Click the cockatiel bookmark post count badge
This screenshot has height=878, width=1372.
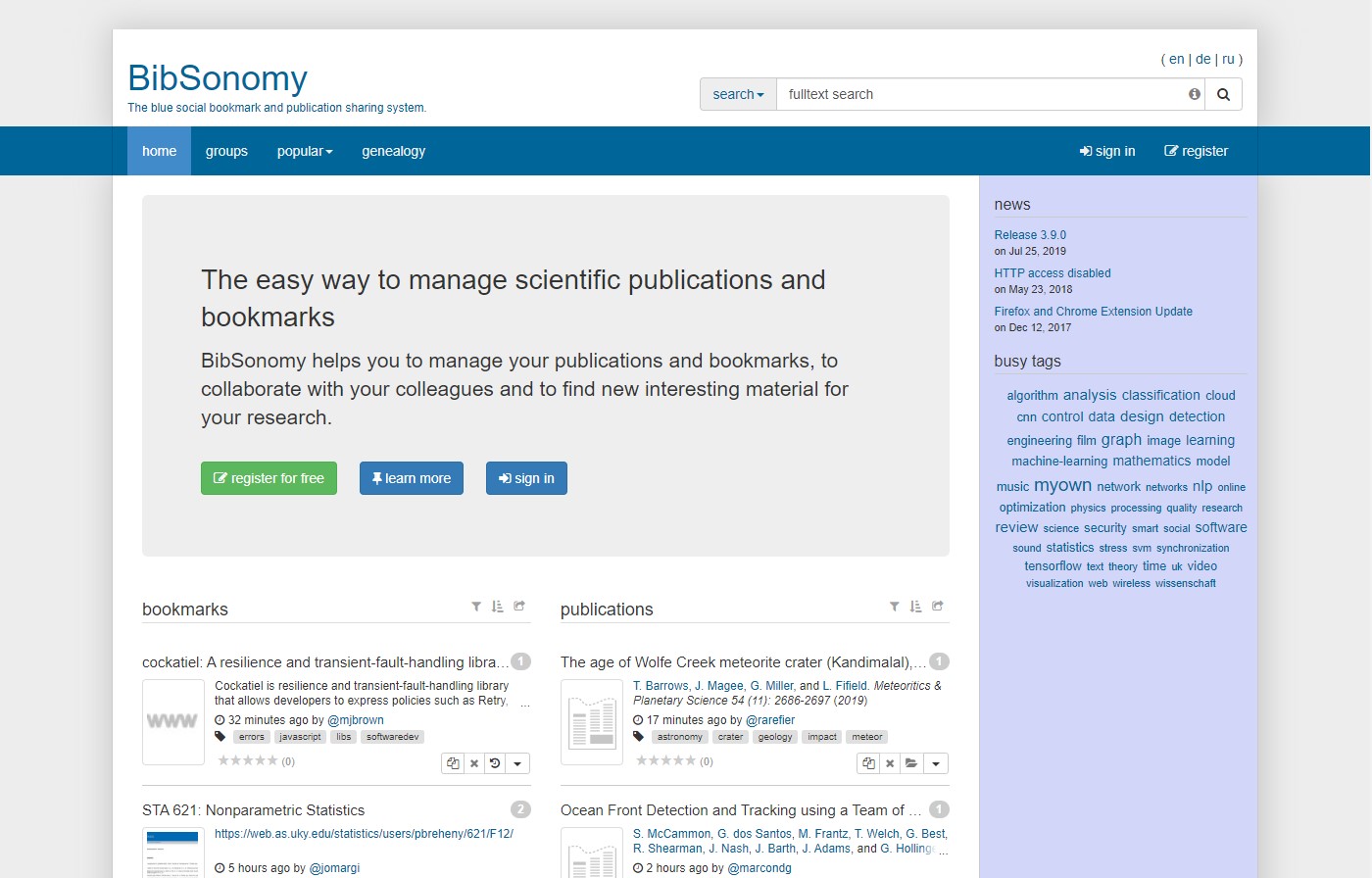click(x=521, y=661)
